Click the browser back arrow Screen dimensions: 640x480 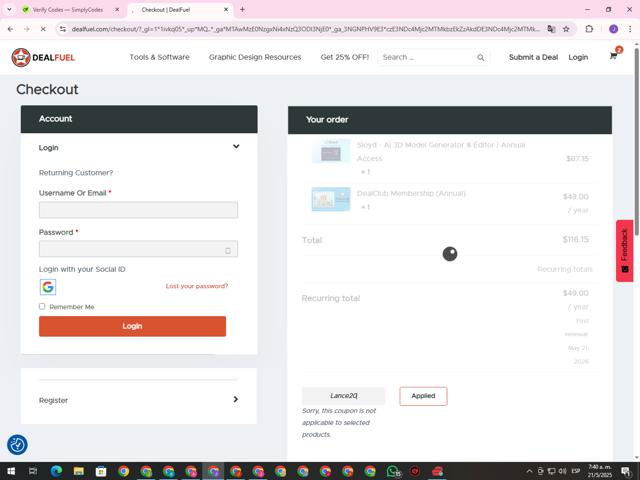click(11, 29)
